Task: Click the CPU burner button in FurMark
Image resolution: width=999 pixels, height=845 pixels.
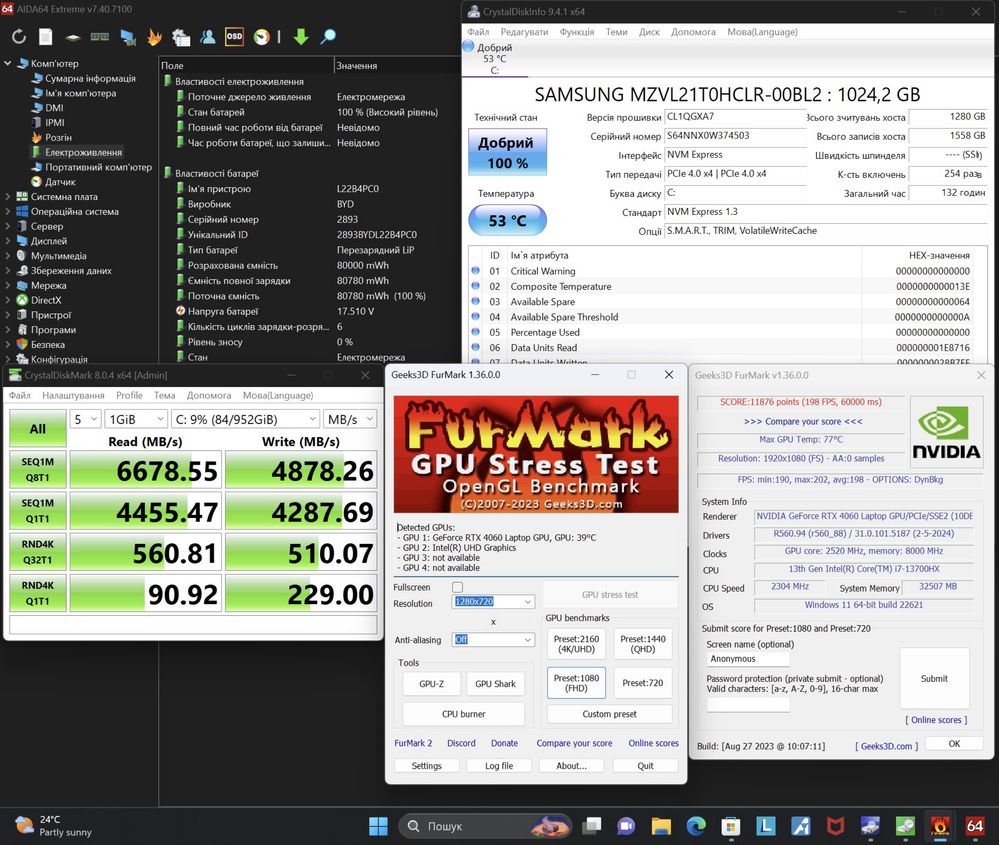Action: (463, 714)
